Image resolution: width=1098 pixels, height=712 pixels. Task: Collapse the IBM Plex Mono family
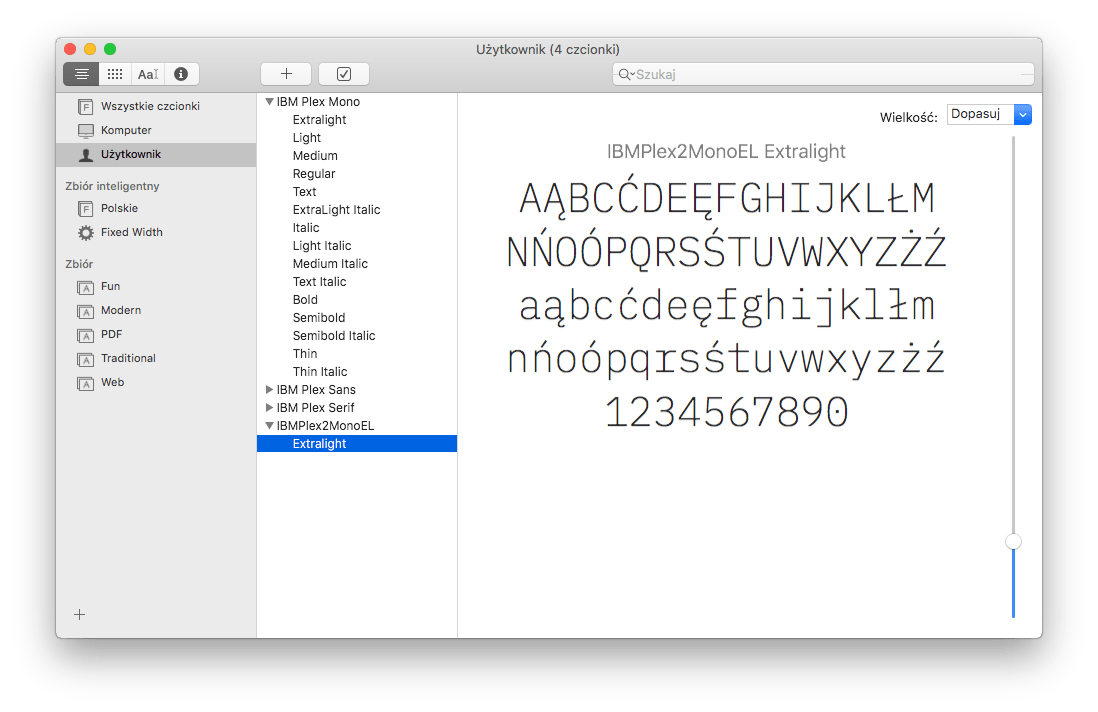click(x=269, y=102)
